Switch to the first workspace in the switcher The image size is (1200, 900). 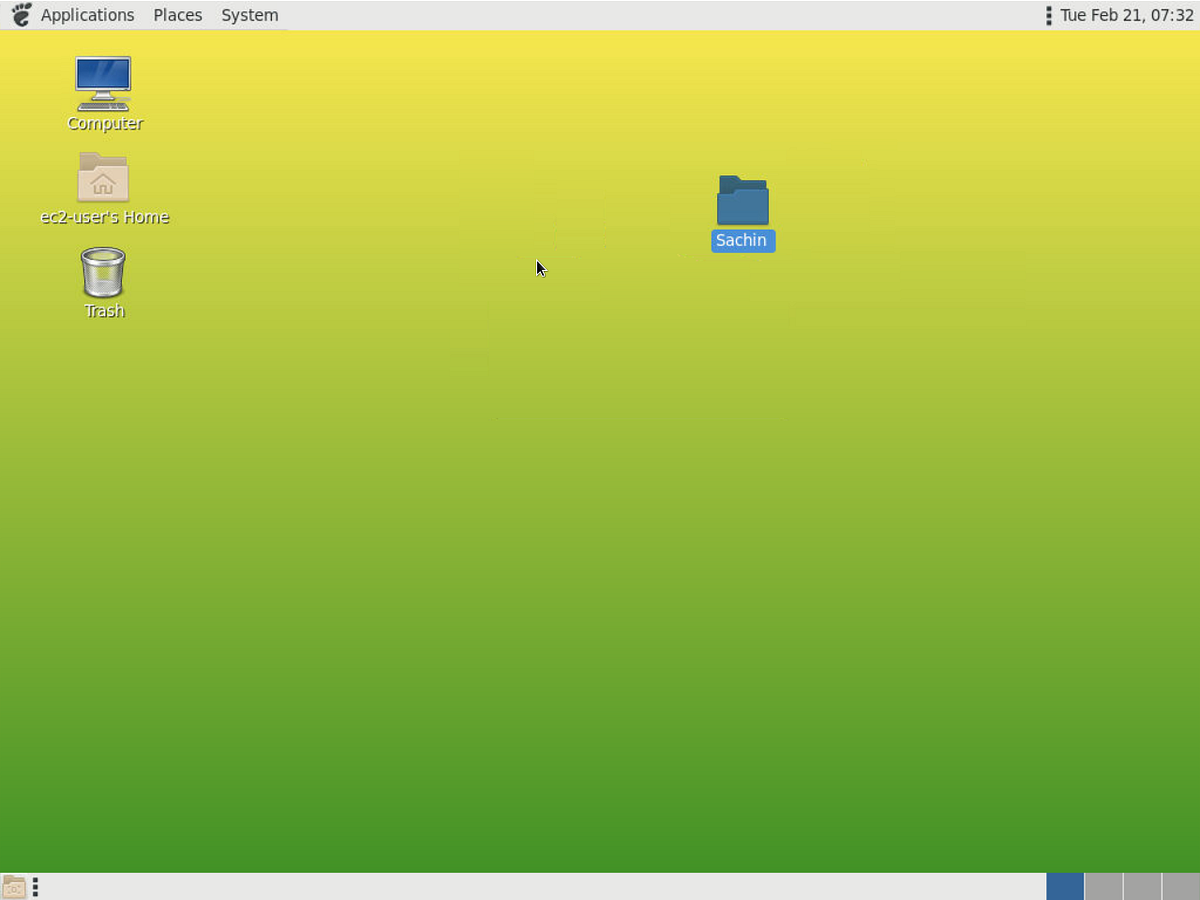coord(1064,886)
